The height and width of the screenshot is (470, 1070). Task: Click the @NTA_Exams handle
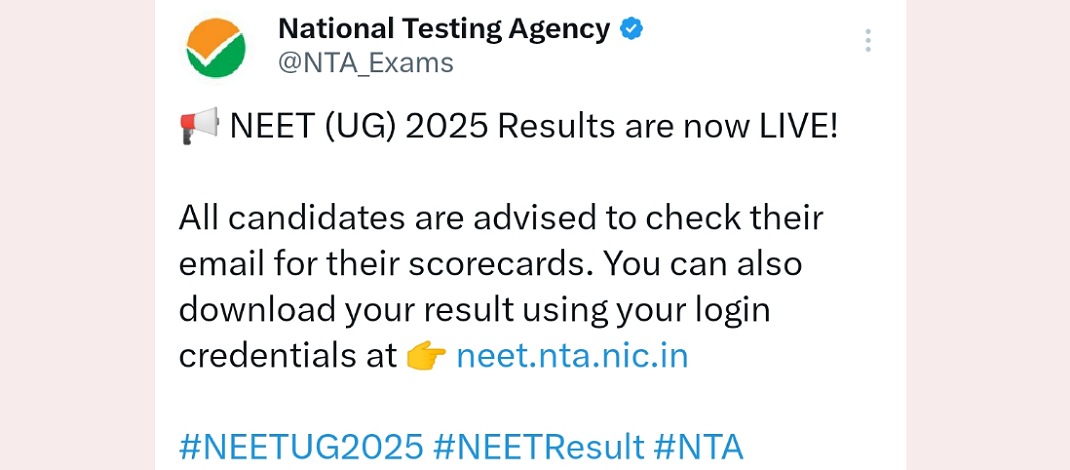[x=366, y=63]
